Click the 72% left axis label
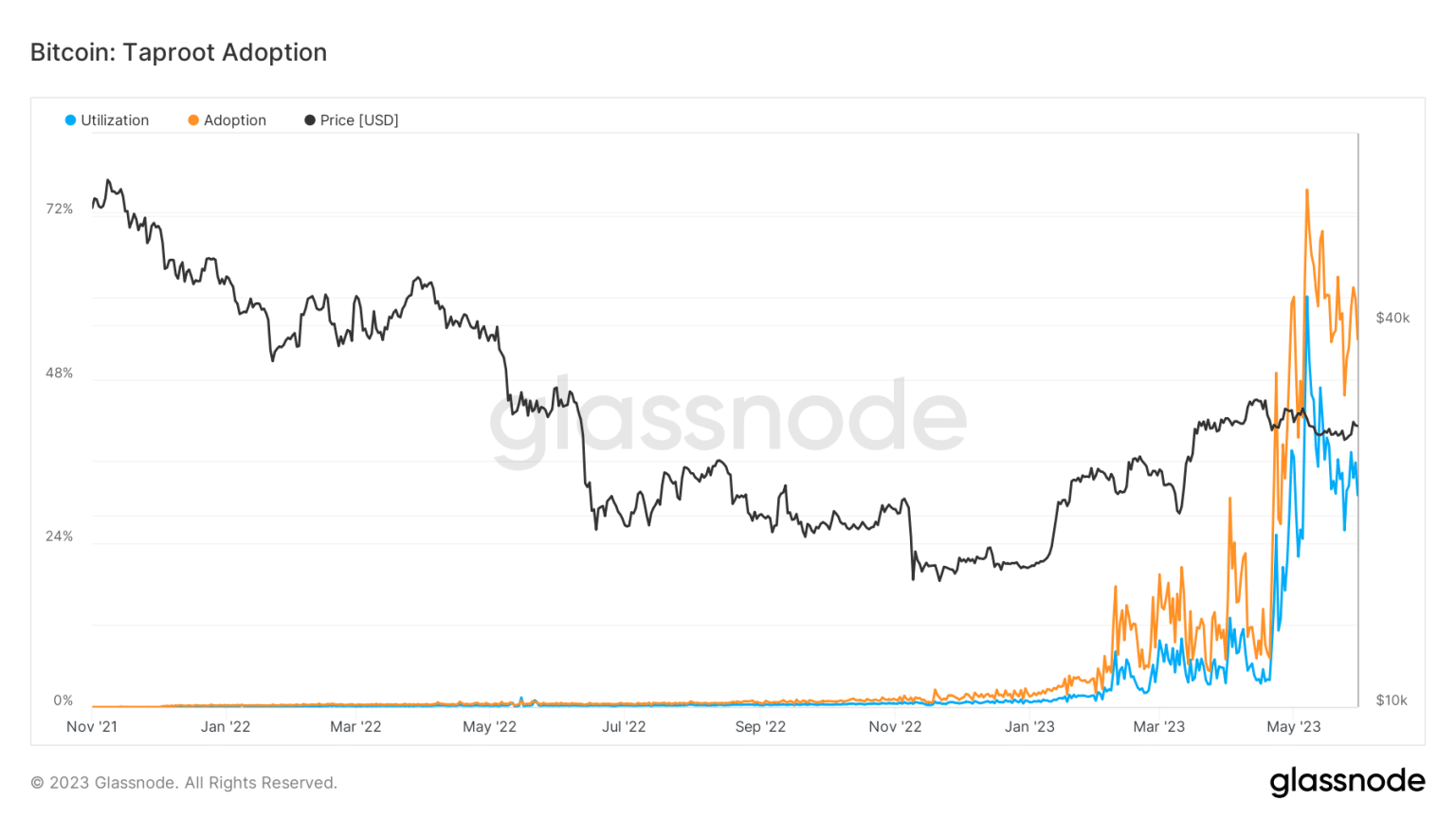 pyautogui.click(x=60, y=209)
